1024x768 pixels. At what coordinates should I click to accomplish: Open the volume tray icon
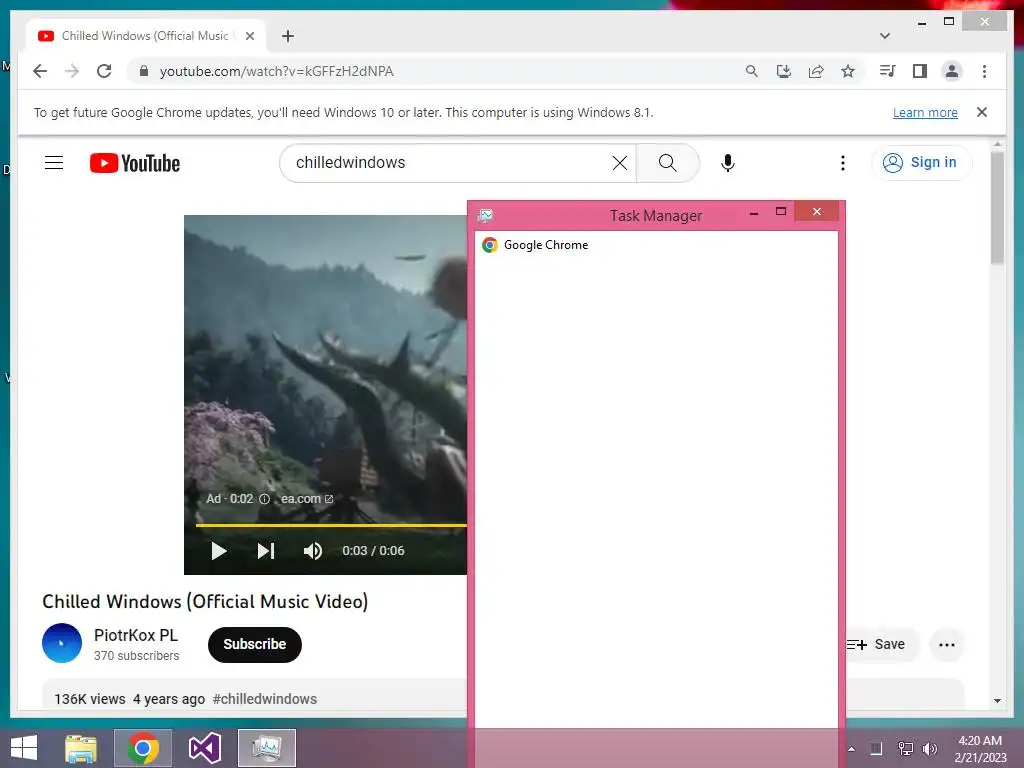click(930, 749)
